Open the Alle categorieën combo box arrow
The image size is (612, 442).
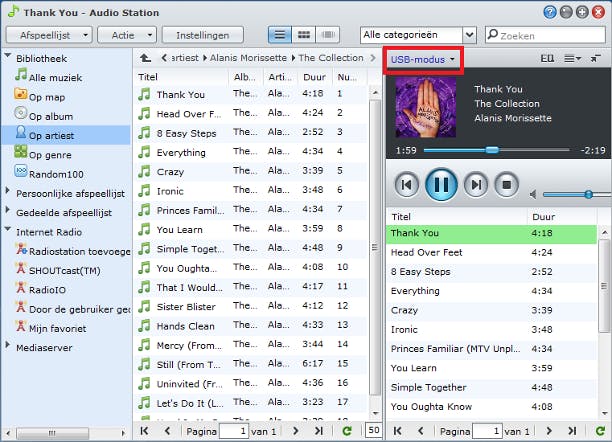[470, 35]
